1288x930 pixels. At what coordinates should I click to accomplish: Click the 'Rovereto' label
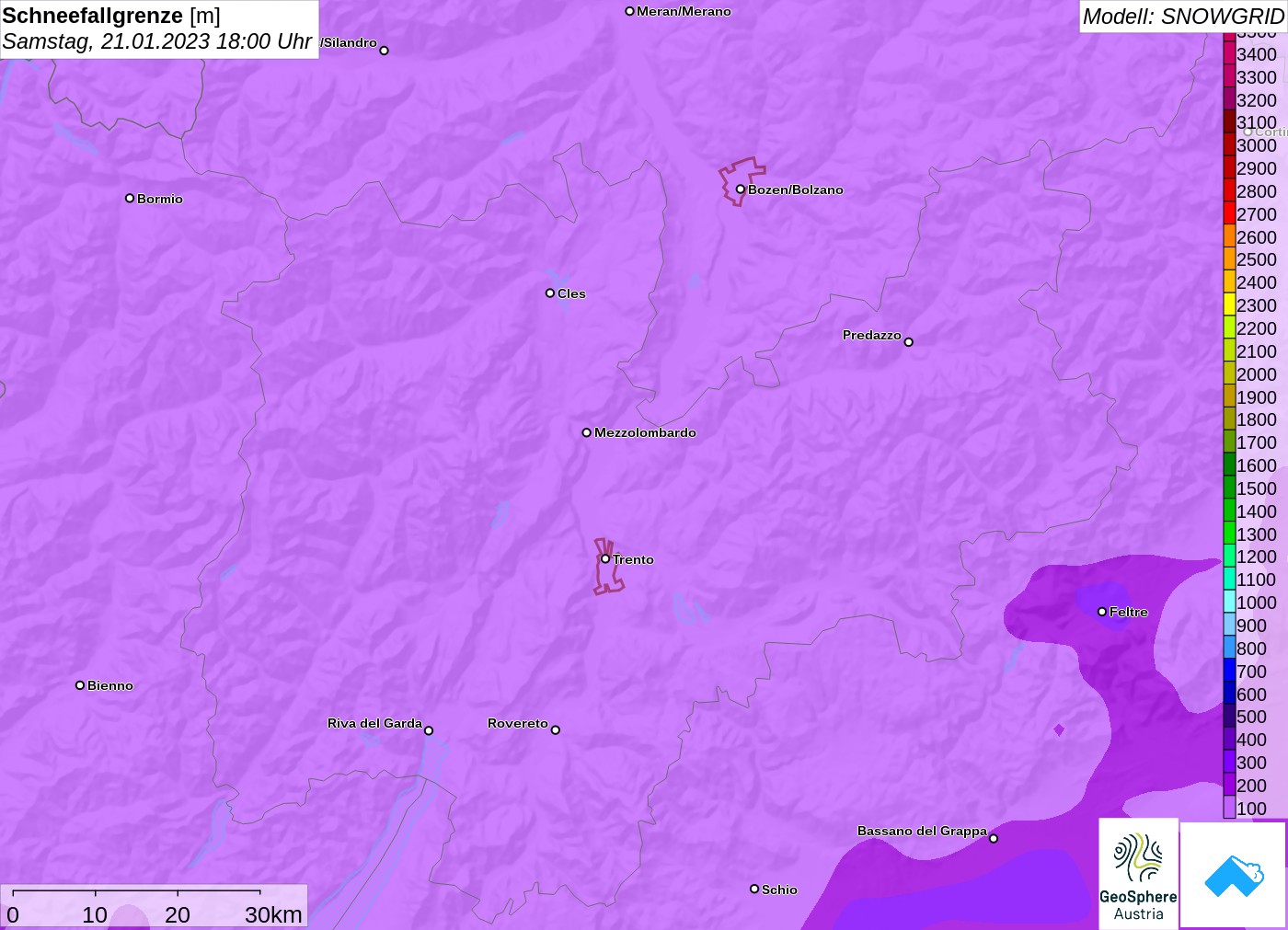(x=518, y=723)
